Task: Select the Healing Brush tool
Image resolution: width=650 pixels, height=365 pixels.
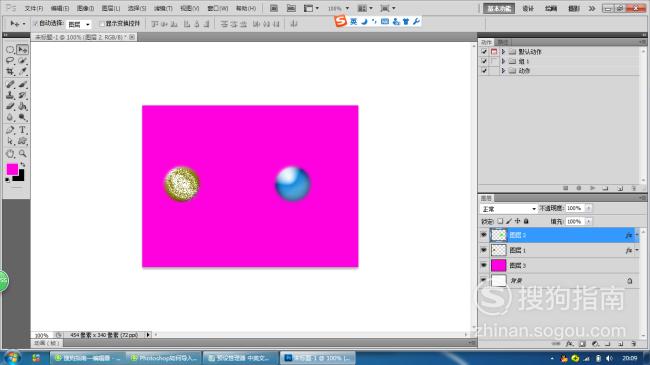Action: (10, 84)
